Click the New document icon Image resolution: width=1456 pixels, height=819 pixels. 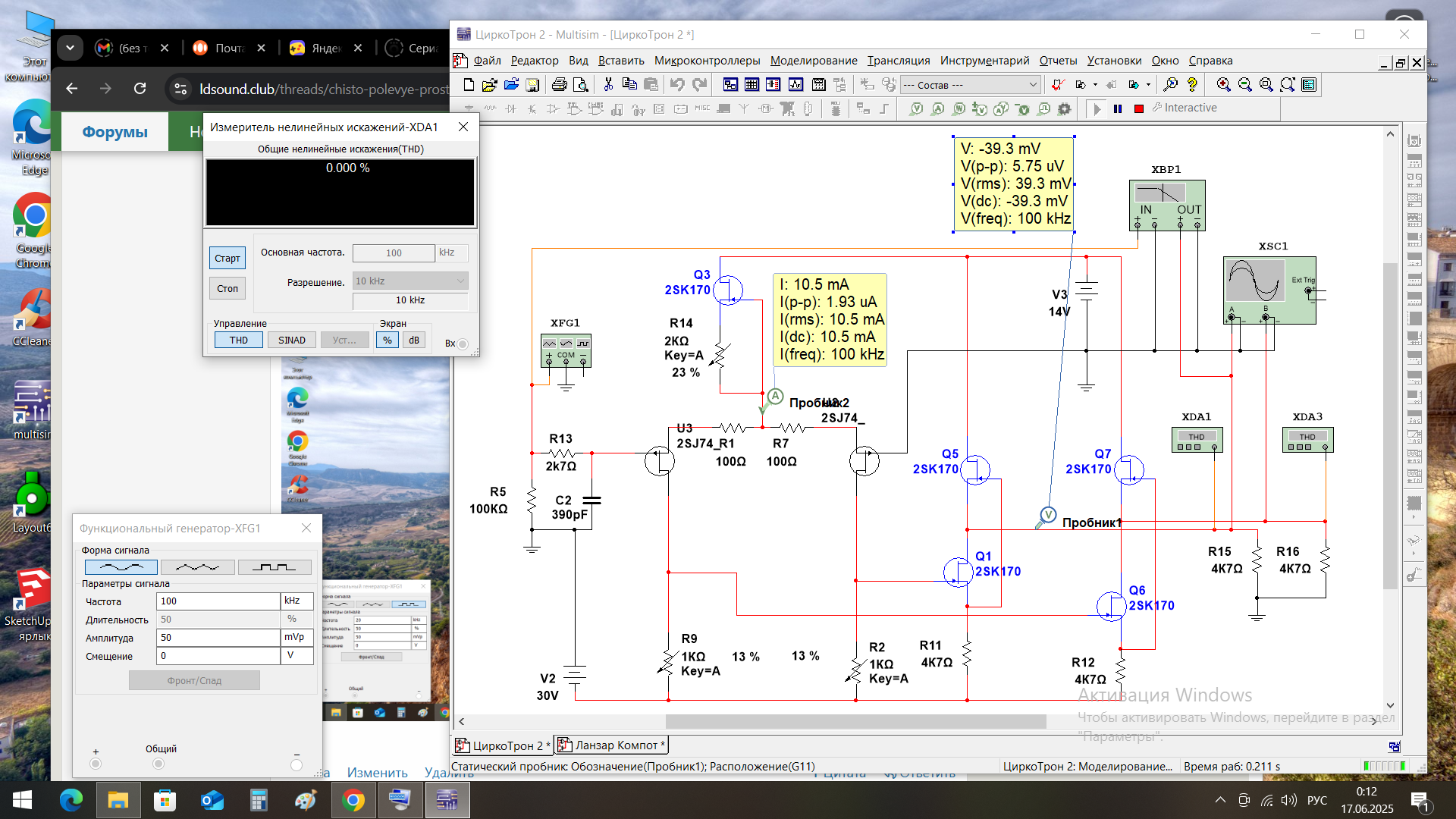point(469,84)
